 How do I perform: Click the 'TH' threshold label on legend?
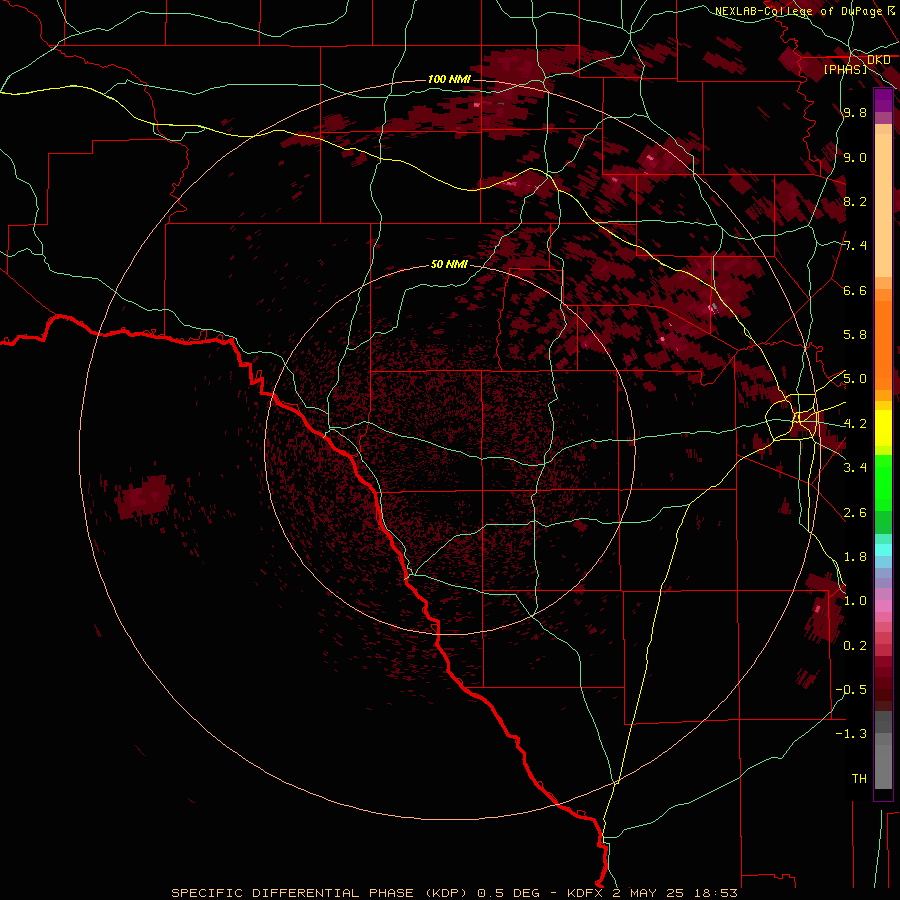pyautogui.click(x=859, y=779)
